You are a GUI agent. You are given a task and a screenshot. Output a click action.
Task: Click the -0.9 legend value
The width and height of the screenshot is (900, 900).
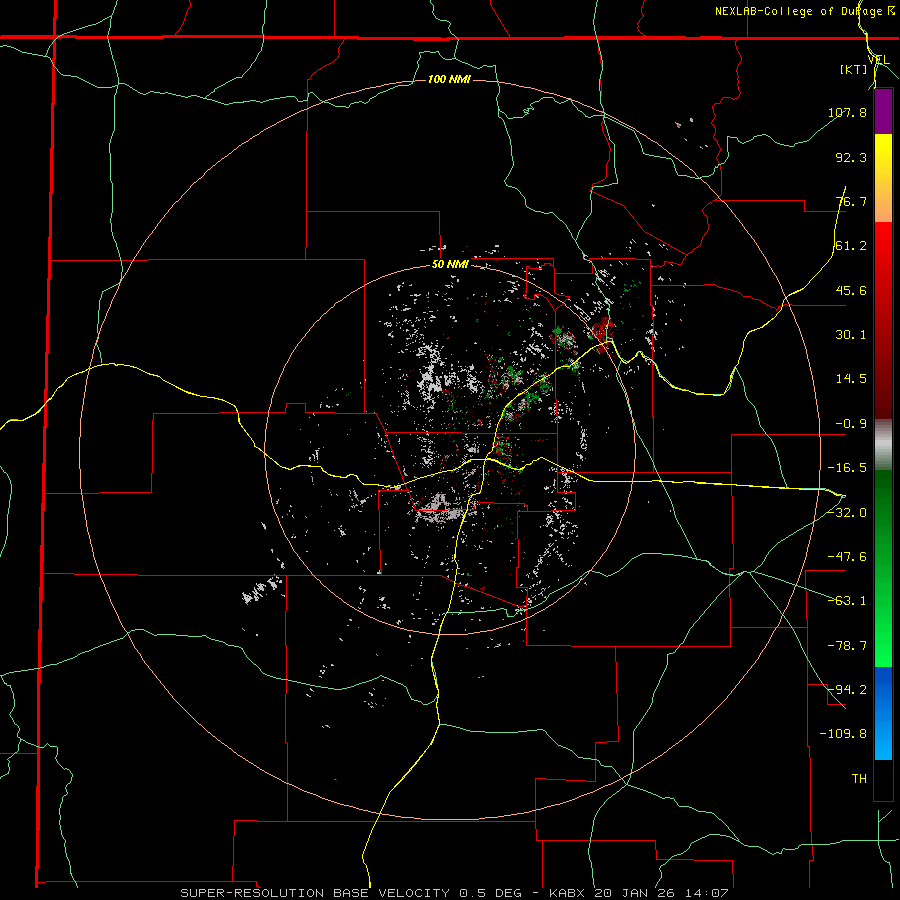(851, 424)
